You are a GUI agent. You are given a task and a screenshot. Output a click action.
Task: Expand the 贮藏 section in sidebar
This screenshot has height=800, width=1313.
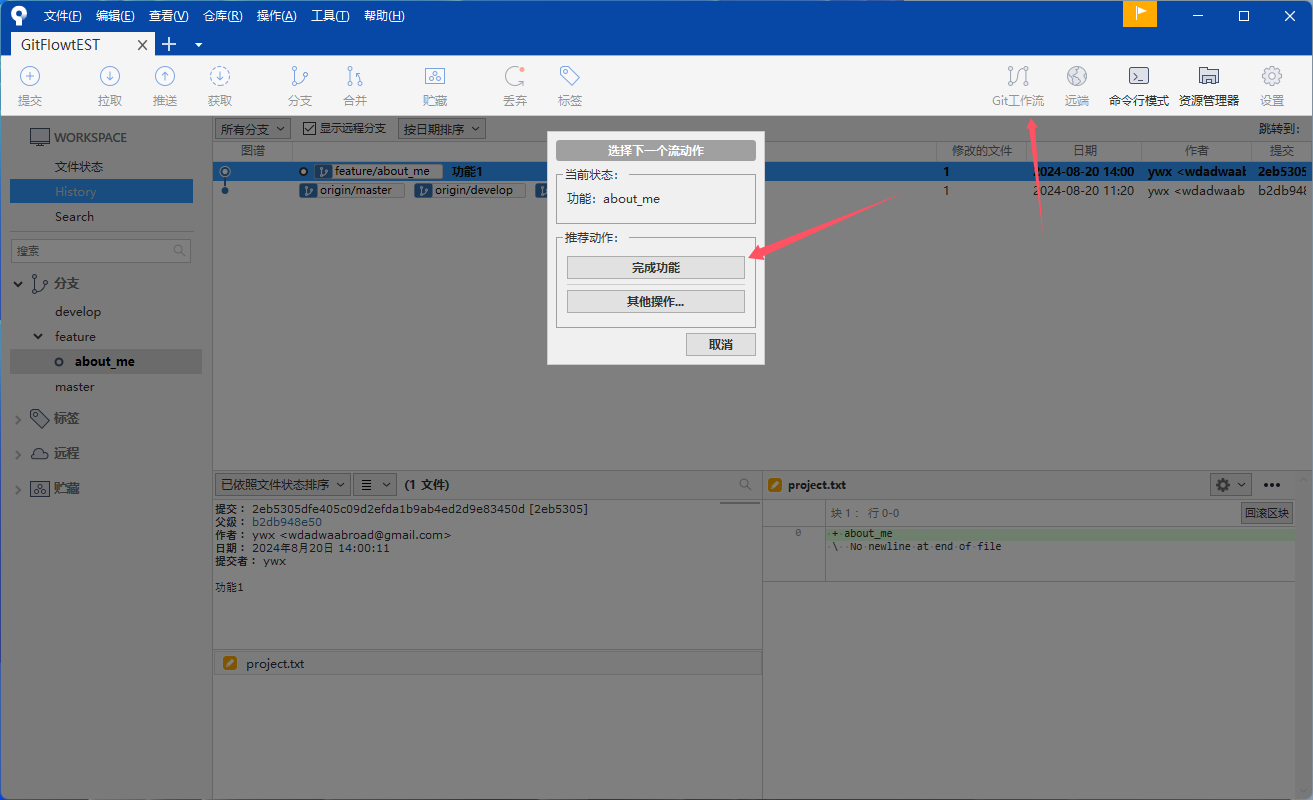point(18,489)
